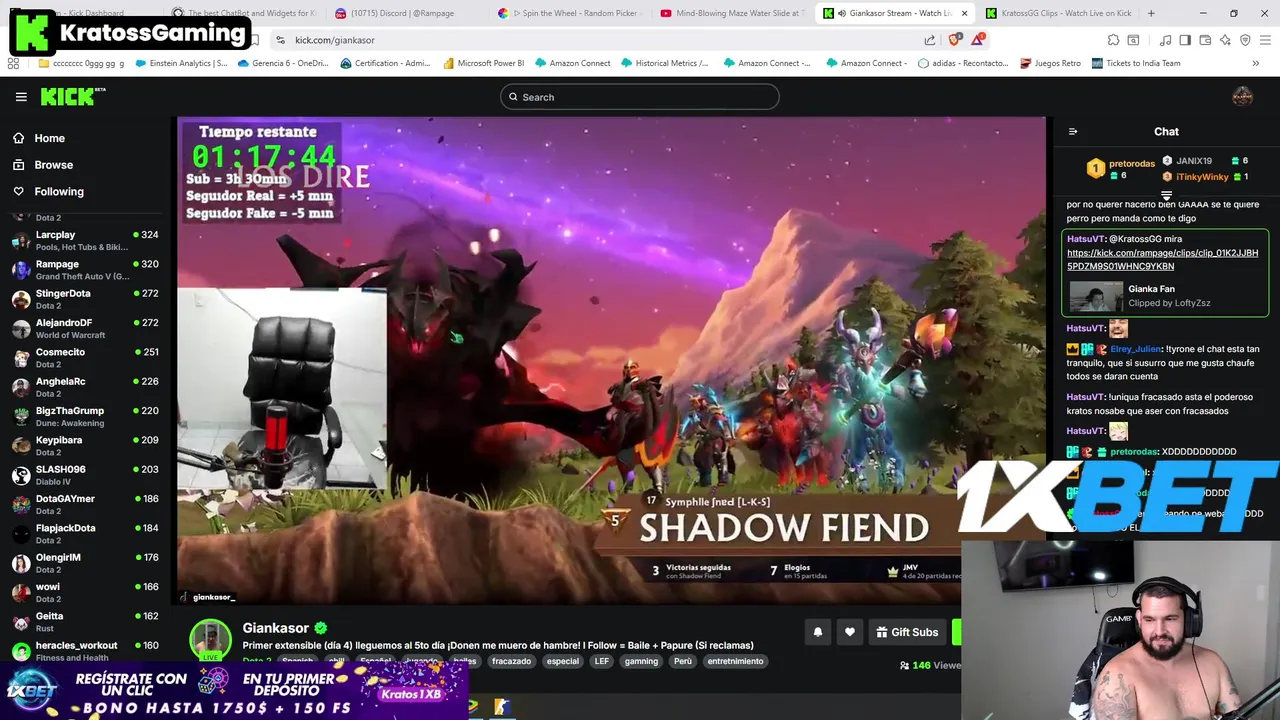Open the browser apps grid icon
Viewport: 1280px width, 720px height.
[13, 63]
